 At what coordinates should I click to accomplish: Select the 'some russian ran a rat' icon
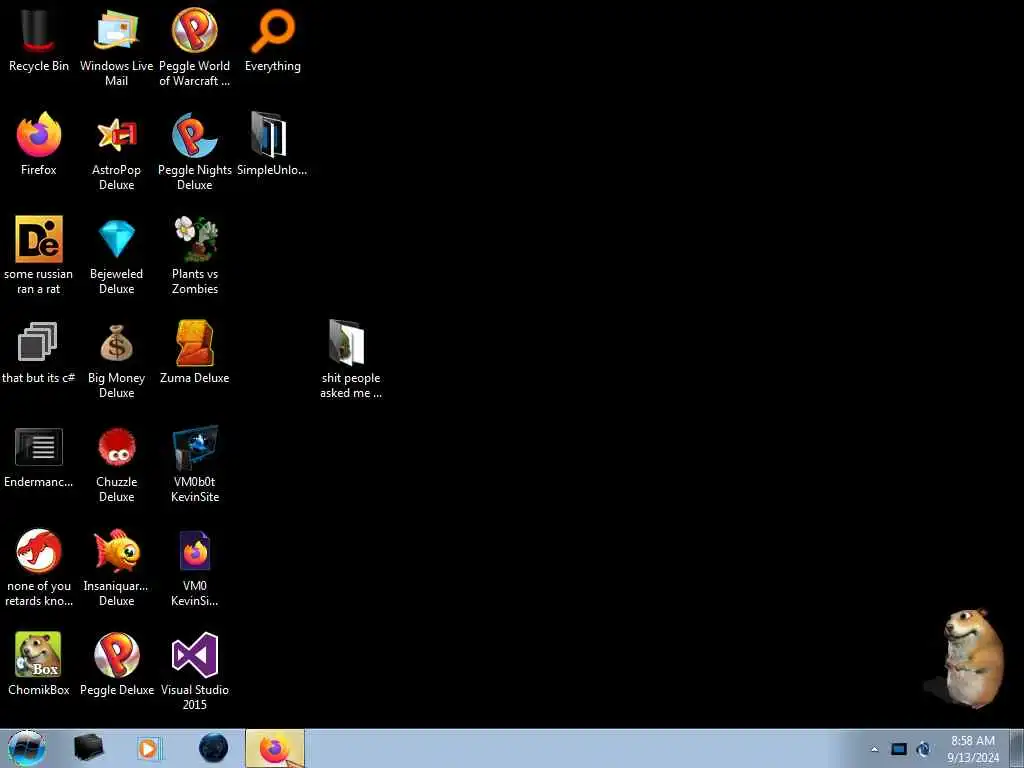(x=39, y=239)
